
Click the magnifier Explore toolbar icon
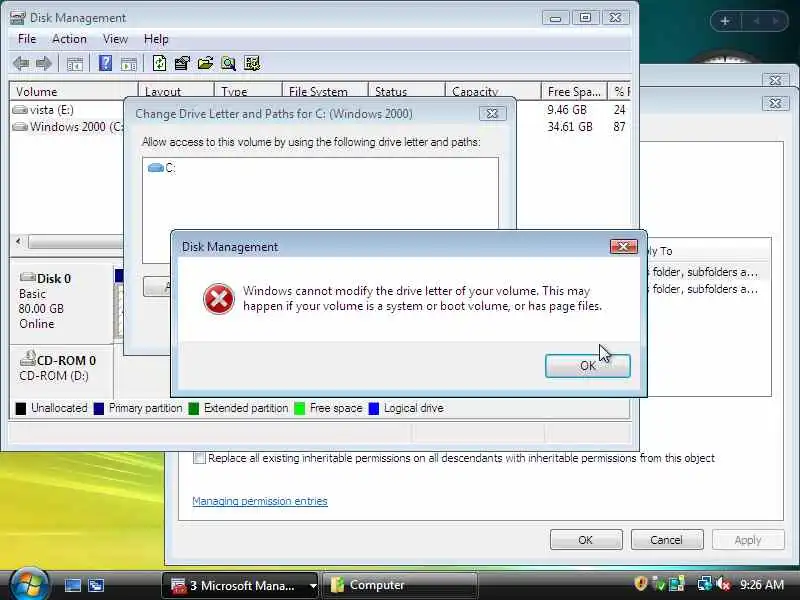[x=228, y=63]
